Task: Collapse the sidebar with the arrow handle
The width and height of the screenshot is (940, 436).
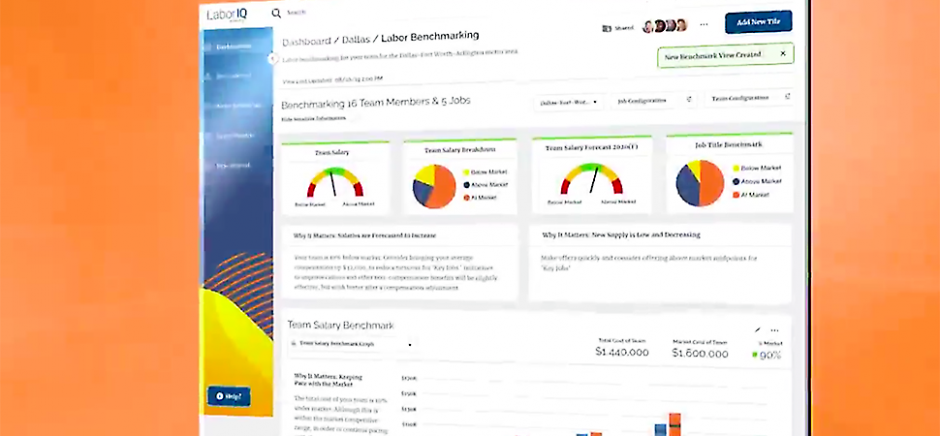Action: point(273,58)
